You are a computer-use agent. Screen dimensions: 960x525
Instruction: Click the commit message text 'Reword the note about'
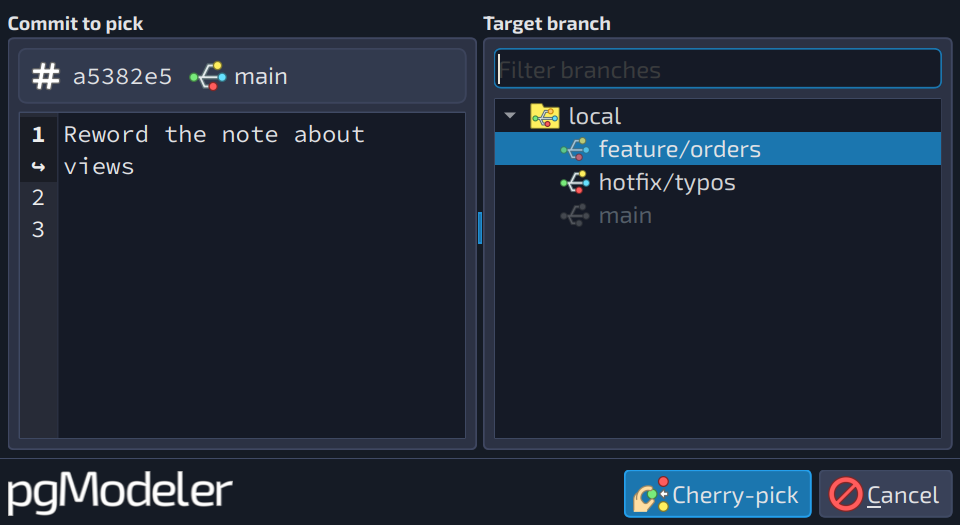[x=214, y=134]
